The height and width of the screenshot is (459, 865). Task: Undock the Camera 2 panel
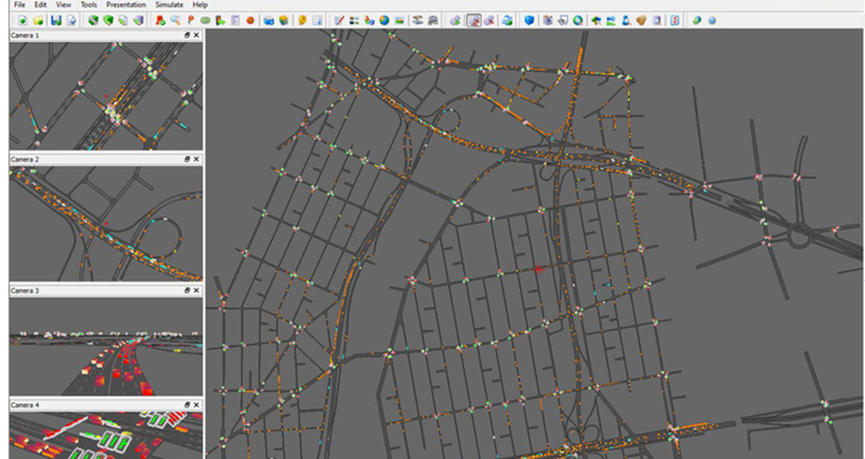[x=187, y=159]
